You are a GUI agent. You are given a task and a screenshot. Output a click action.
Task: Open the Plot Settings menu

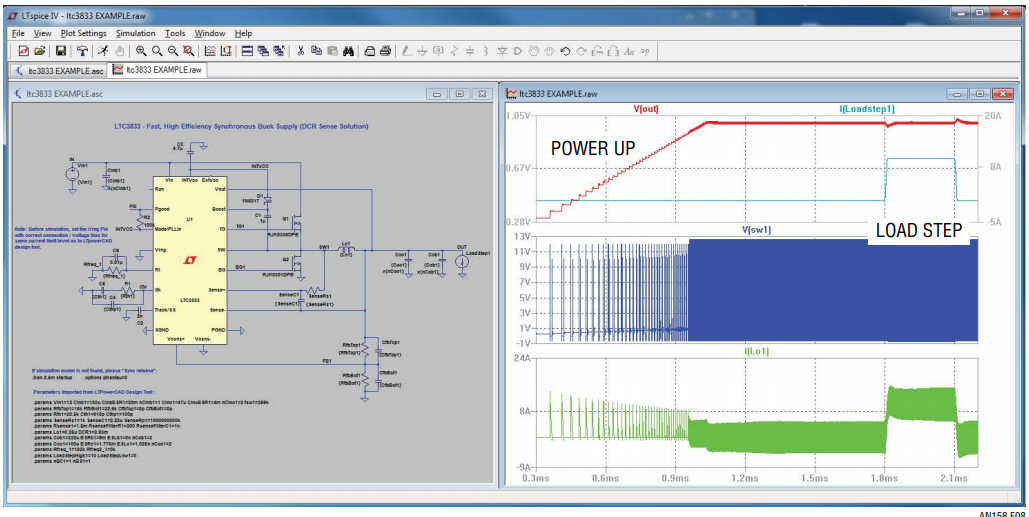point(83,33)
